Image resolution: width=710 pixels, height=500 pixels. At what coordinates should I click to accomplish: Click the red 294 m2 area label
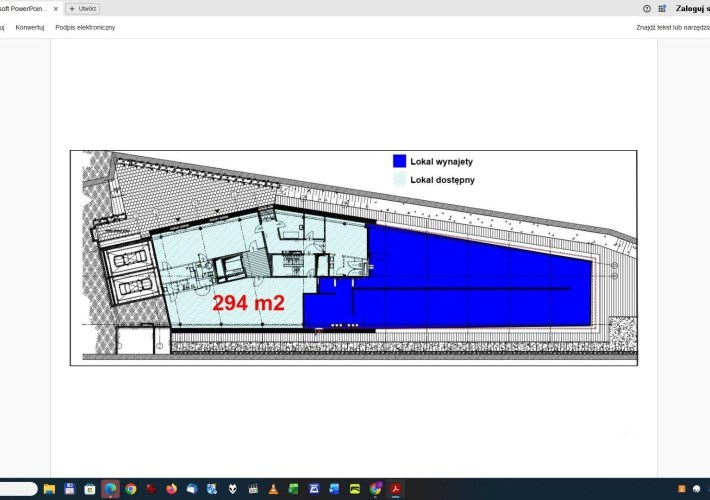[248, 303]
